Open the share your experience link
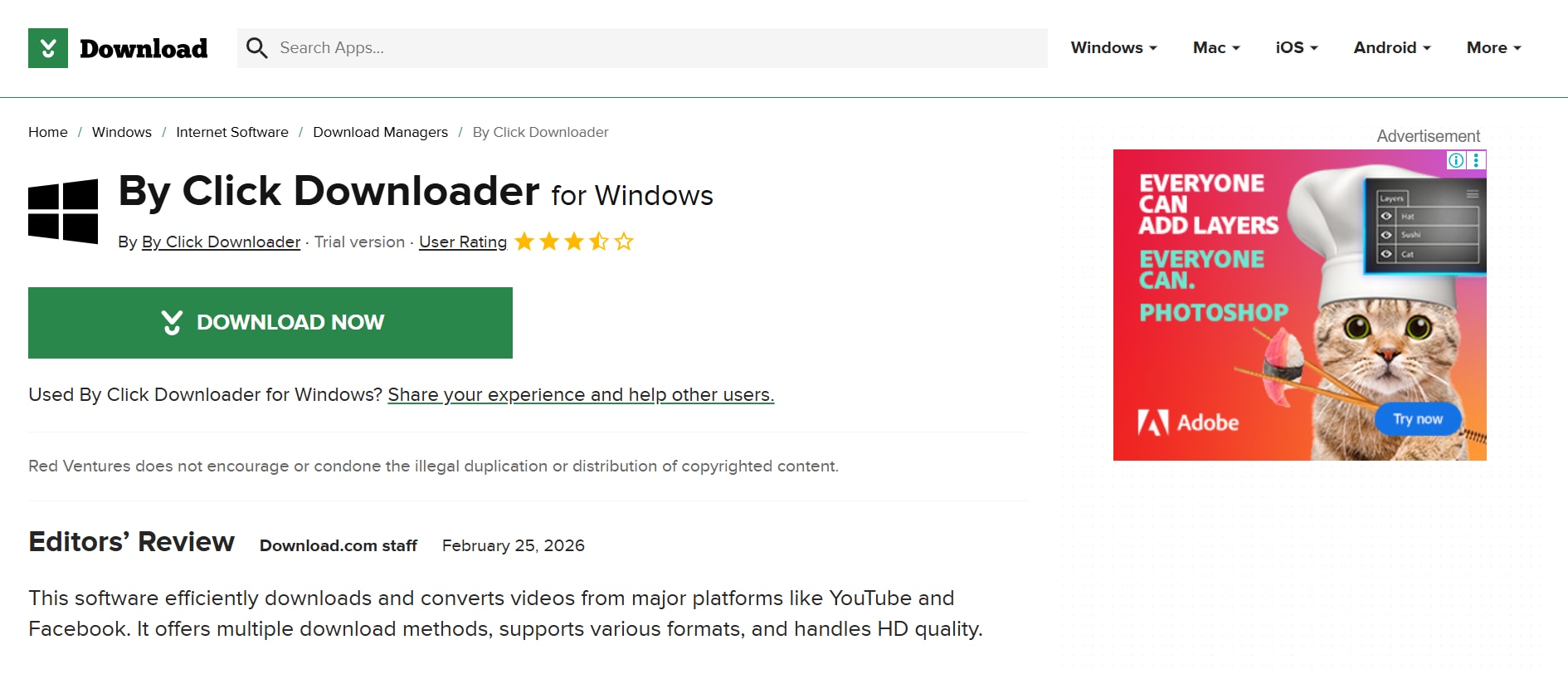 (580, 394)
